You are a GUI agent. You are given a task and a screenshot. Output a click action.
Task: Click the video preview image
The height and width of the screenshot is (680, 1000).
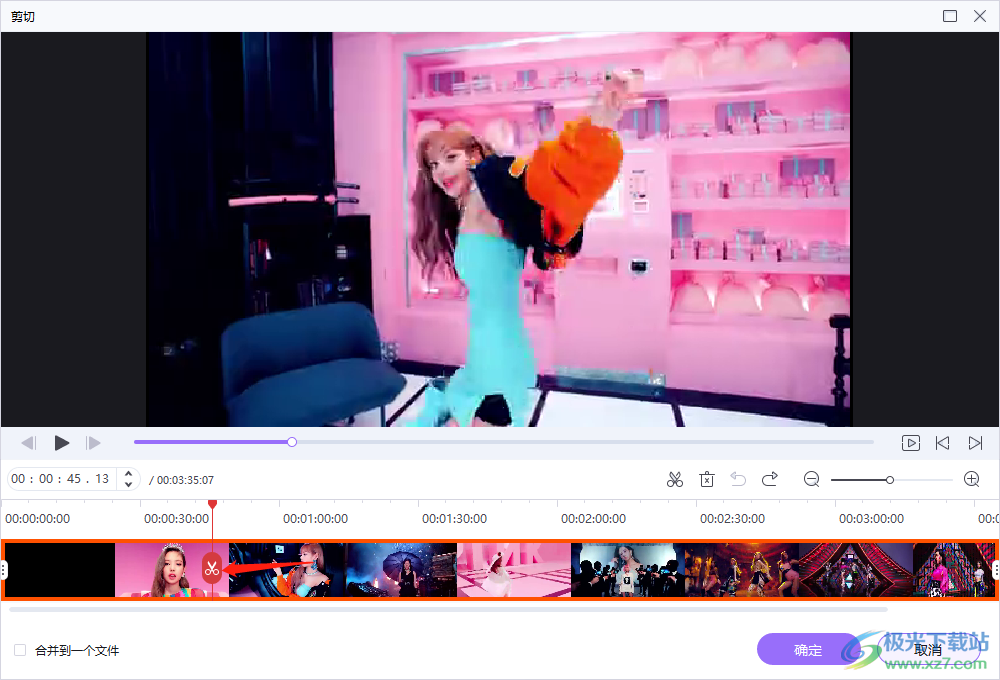(x=499, y=229)
